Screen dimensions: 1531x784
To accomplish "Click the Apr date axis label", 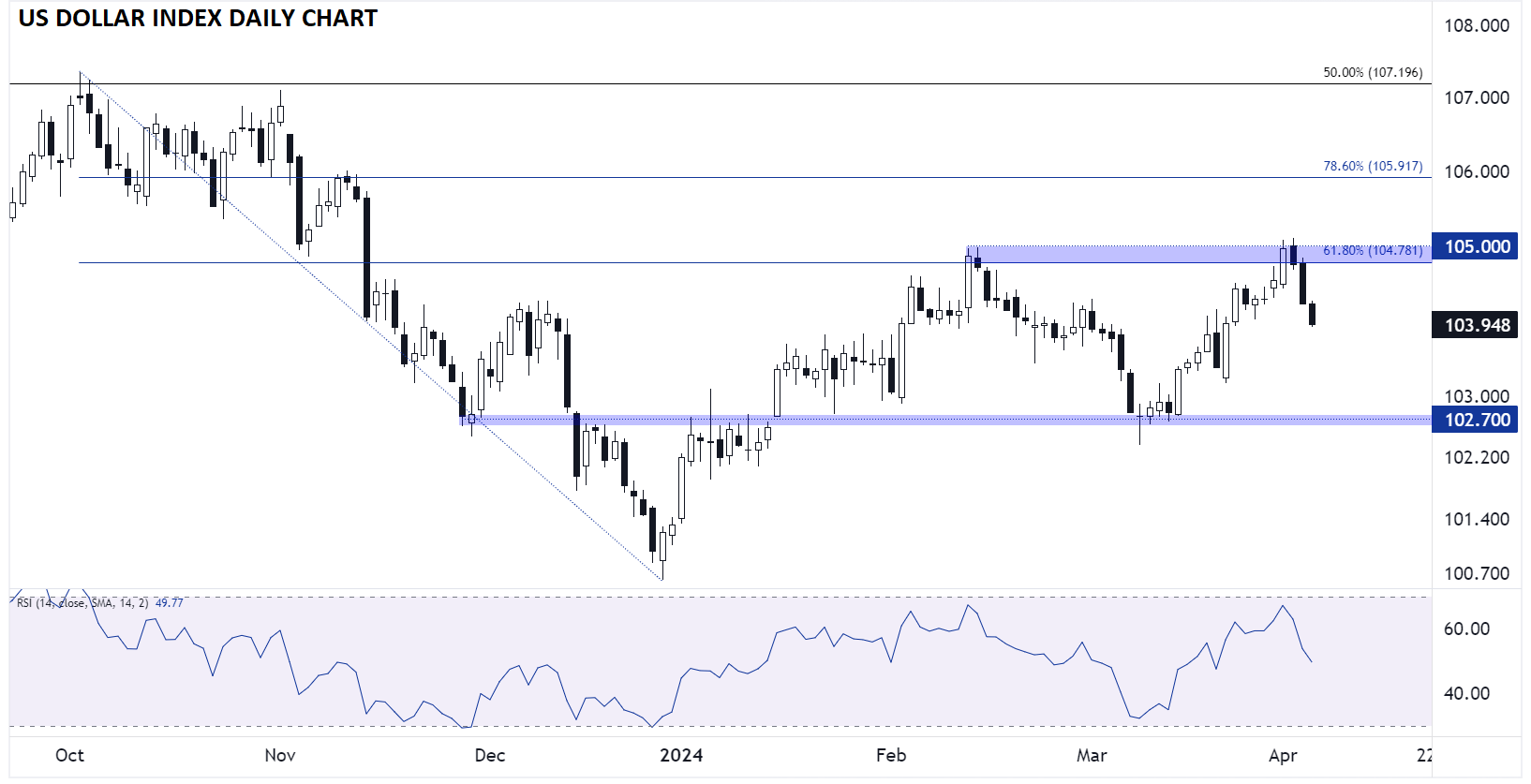I will point(1283,755).
